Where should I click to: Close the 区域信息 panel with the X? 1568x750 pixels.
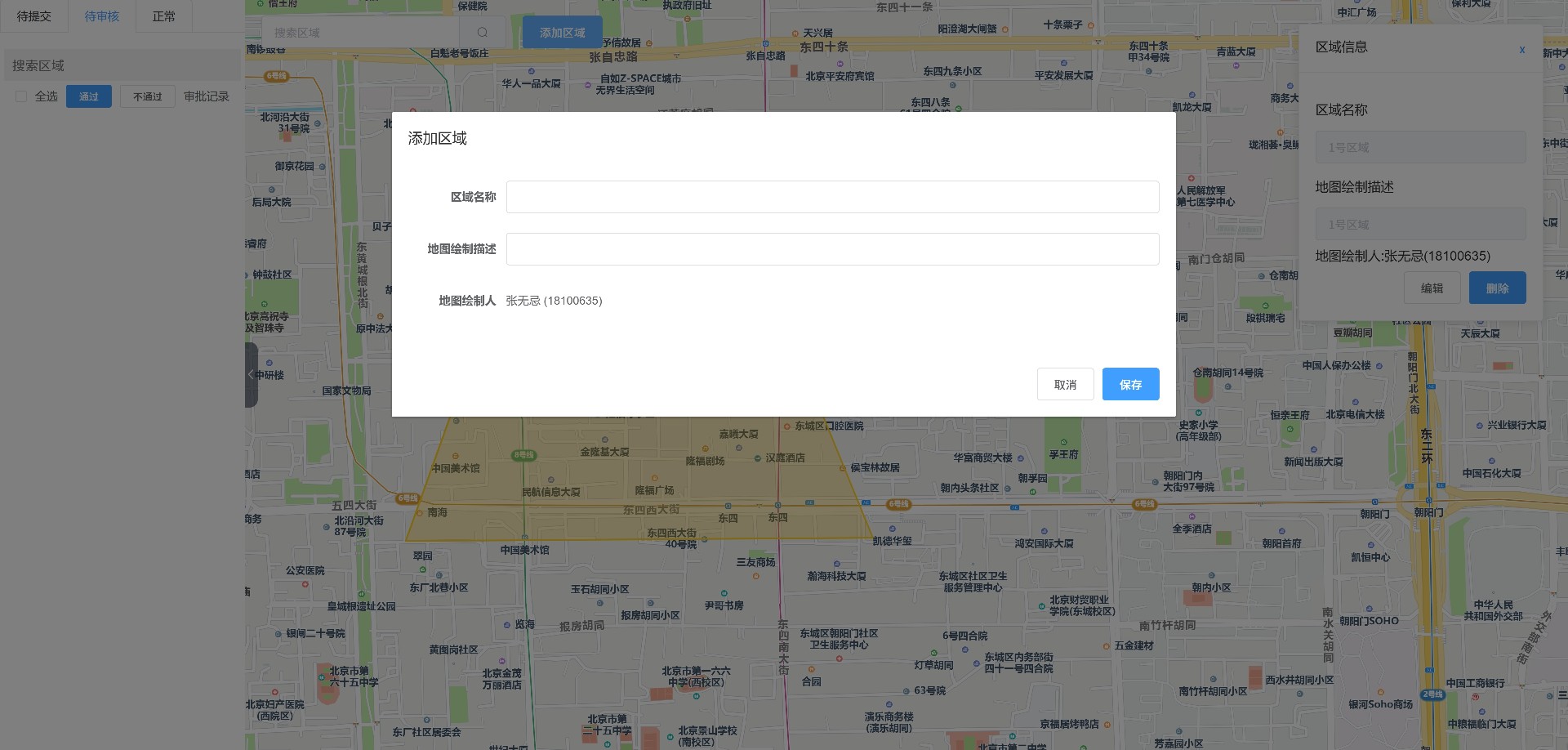(1521, 50)
